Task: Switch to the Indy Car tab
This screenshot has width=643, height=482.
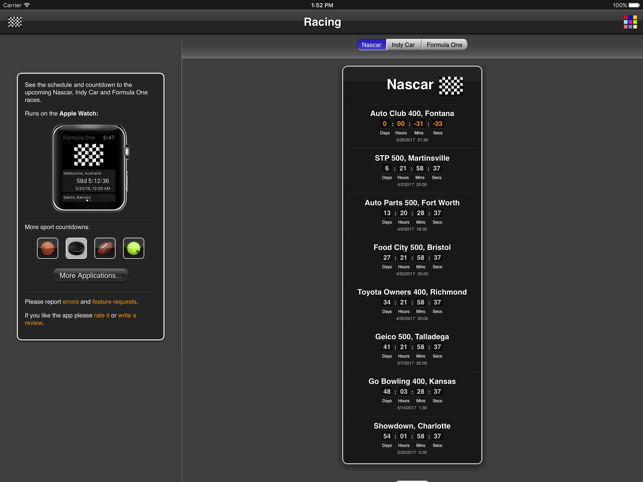Action: 404,45
